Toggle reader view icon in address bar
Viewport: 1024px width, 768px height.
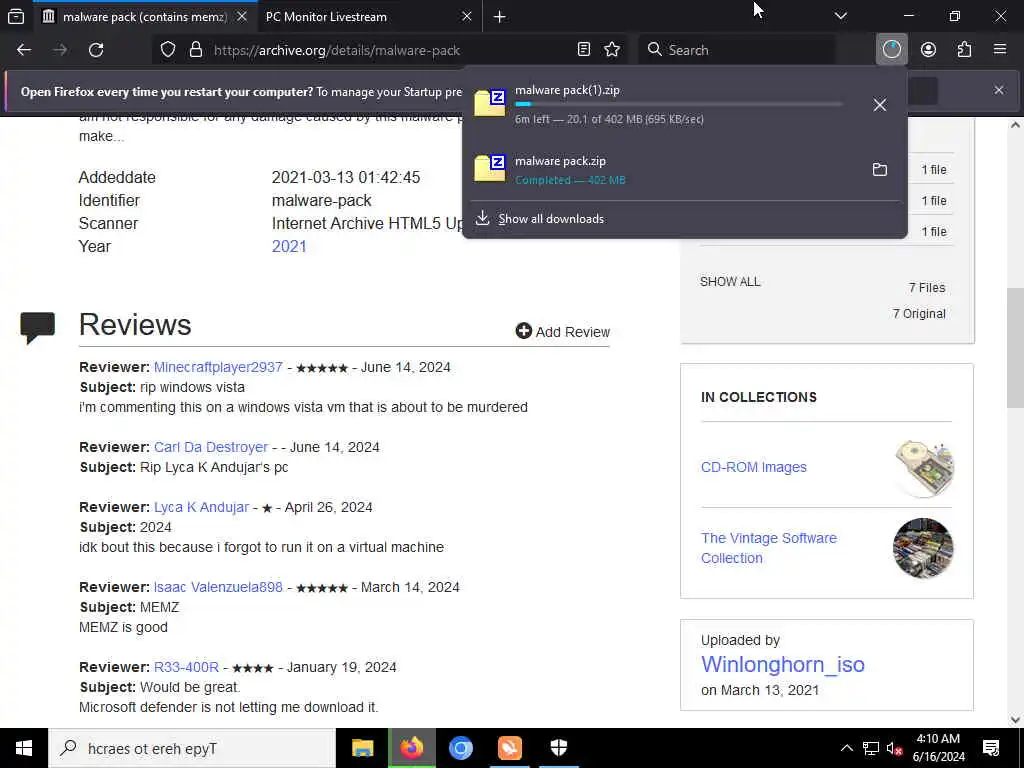[584, 50]
